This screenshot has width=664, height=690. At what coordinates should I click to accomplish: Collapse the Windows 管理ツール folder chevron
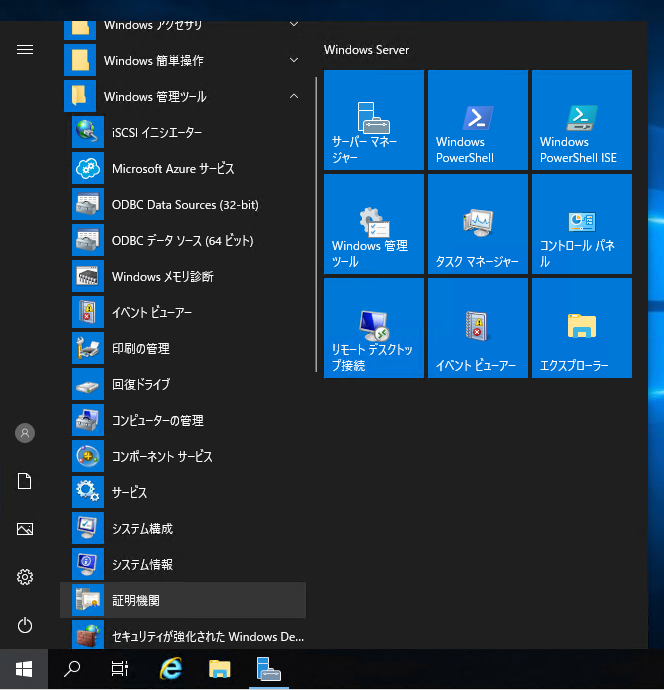tap(294, 96)
